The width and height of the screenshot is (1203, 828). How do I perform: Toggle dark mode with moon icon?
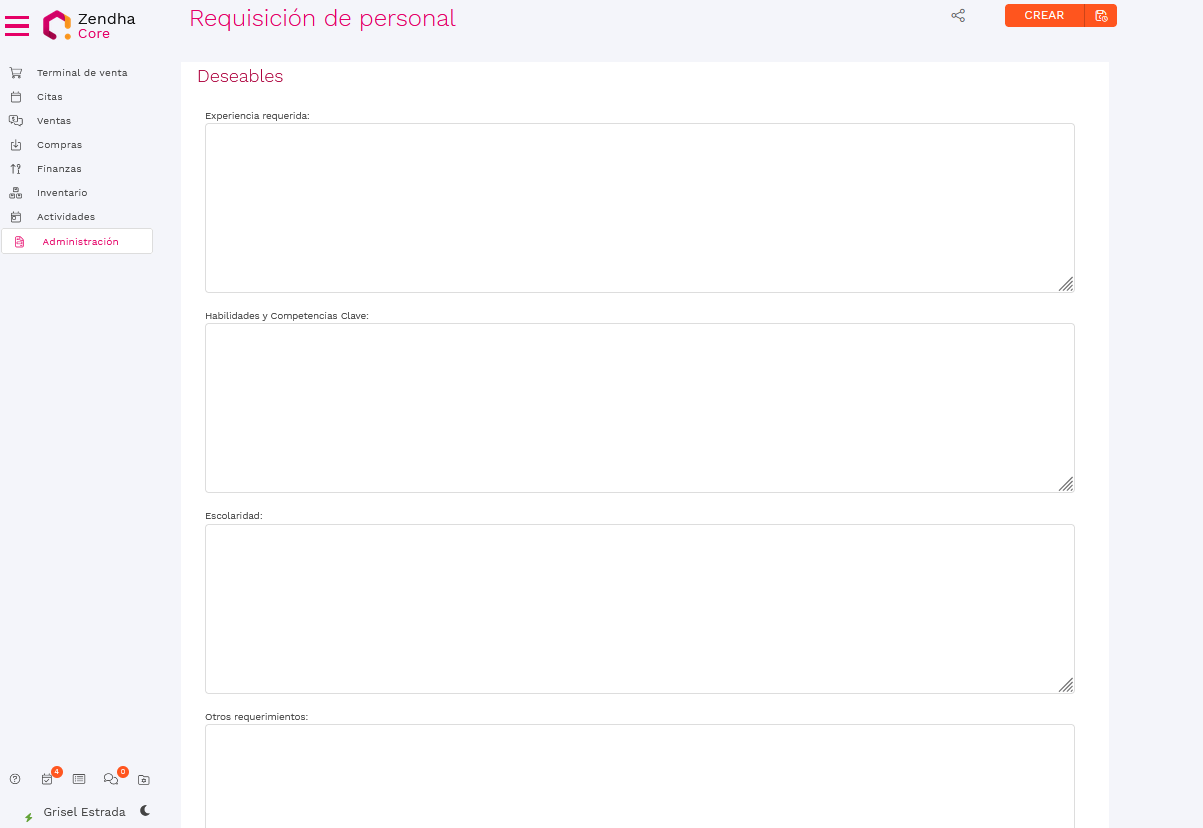(x=145, y=811)
